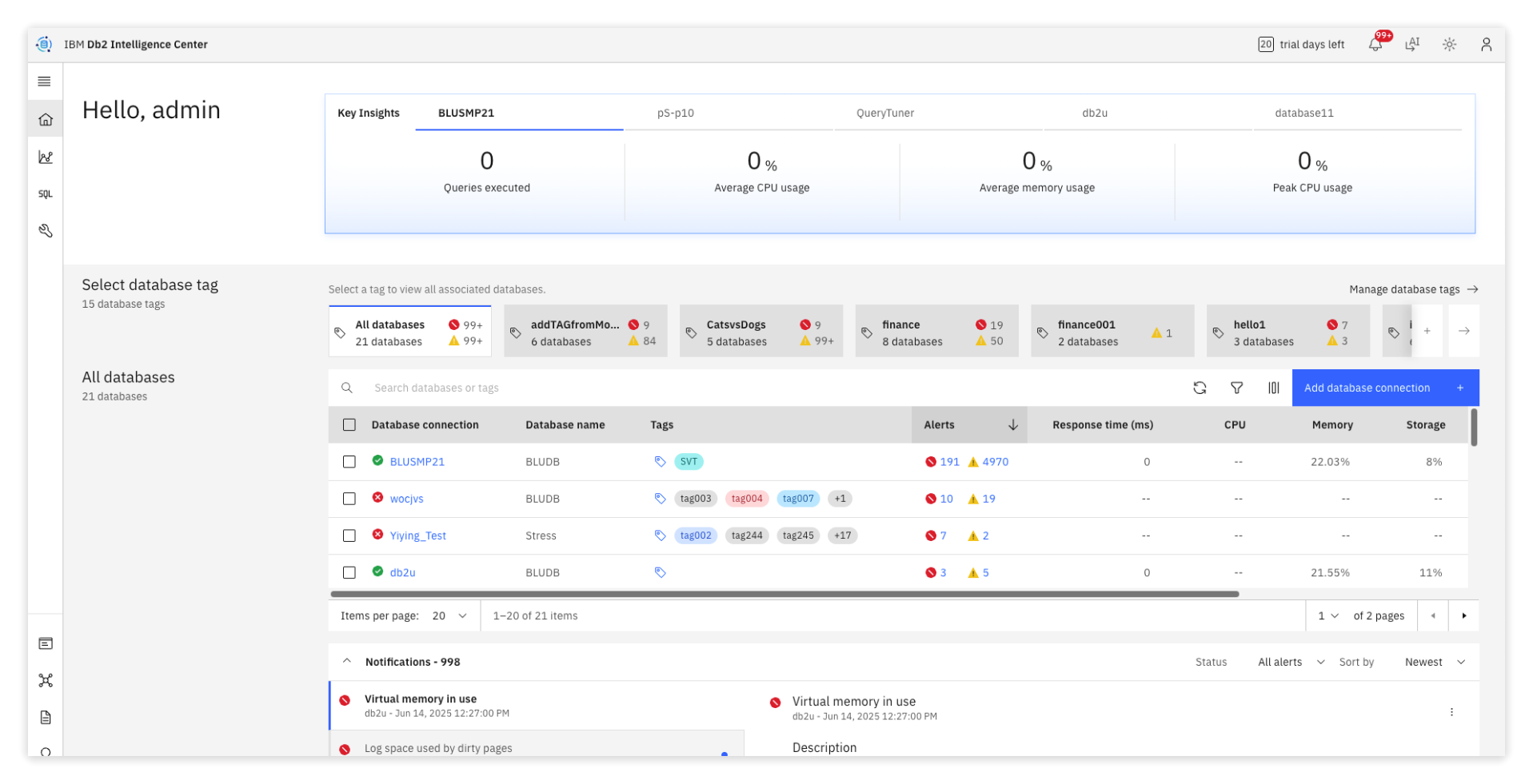The image size is (1533, 784).
Task: Open the user profile icon
Action: [1486, 45]
